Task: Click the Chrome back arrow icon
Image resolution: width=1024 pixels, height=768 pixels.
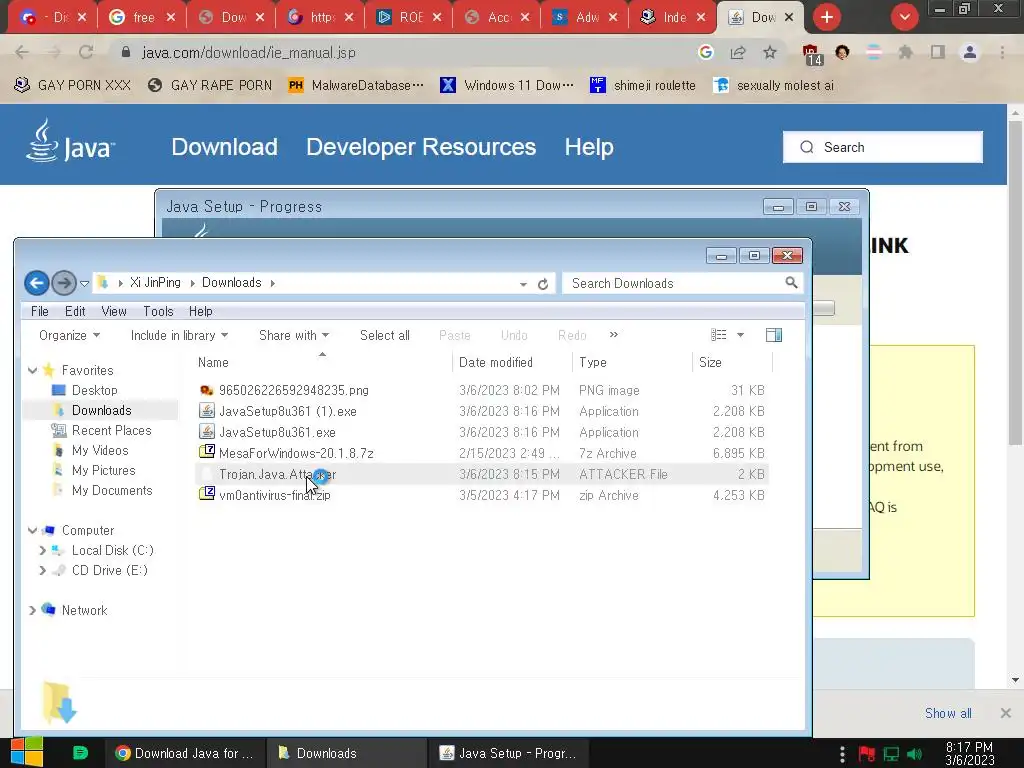Action: [22, 52]
